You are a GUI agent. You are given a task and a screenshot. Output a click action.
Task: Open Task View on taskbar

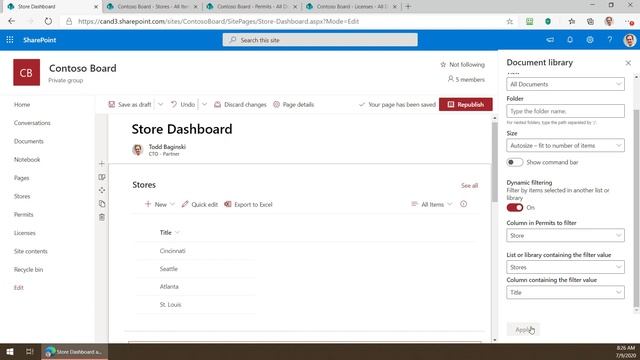click(29, 351)
